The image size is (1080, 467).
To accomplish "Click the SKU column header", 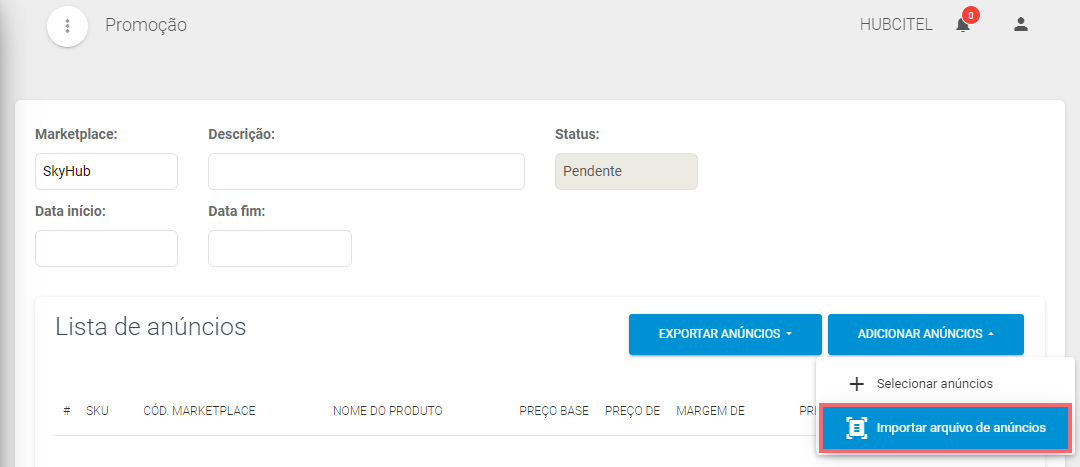I will 97,411.
